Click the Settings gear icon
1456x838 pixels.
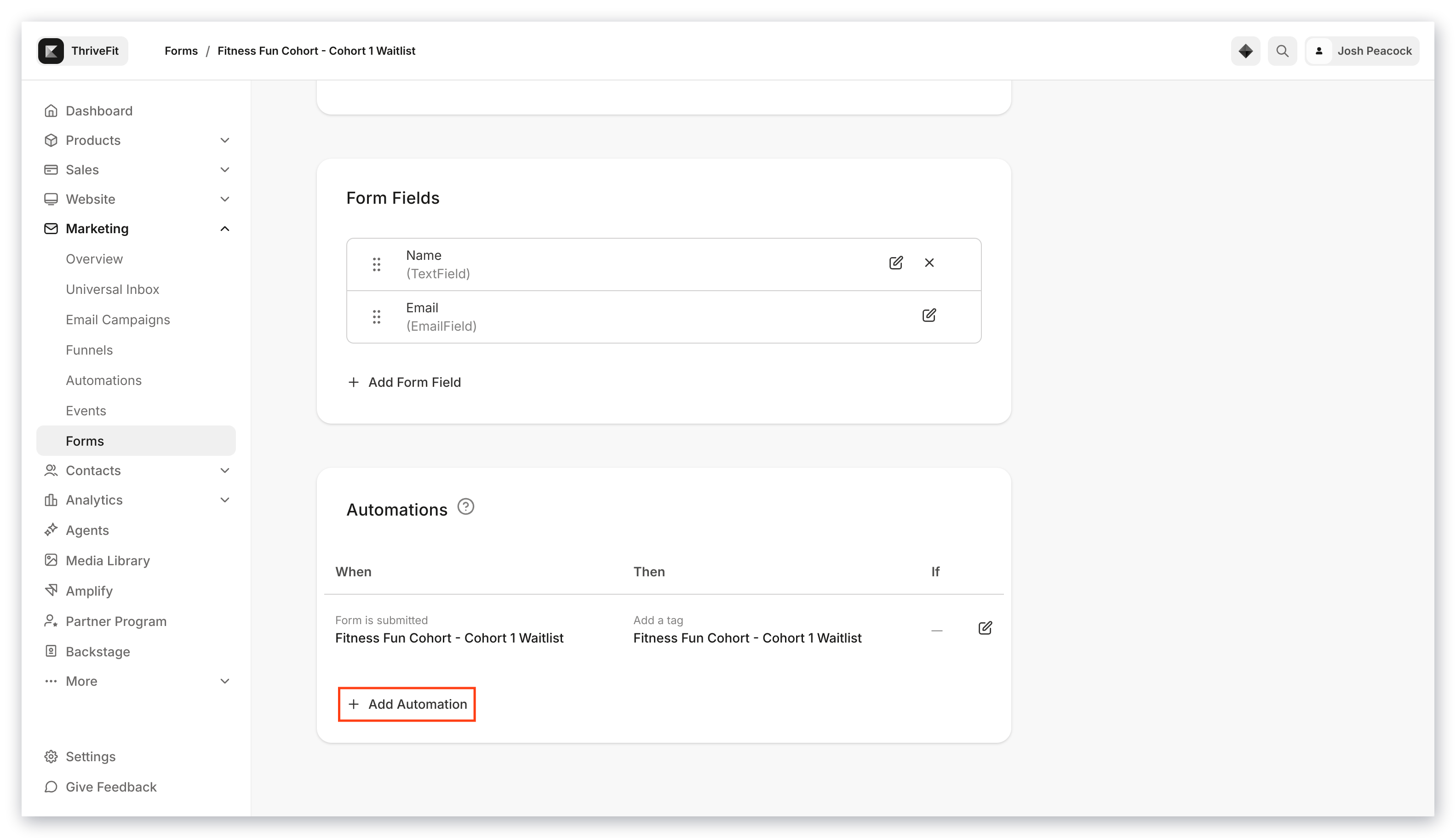(51, 756)
